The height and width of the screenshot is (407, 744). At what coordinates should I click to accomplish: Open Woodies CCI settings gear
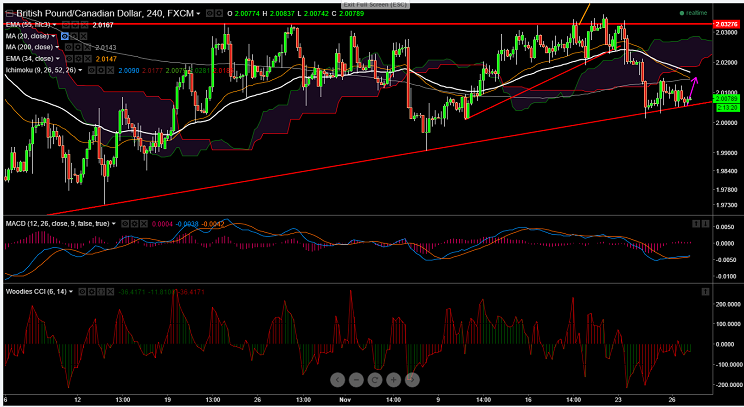92,292
